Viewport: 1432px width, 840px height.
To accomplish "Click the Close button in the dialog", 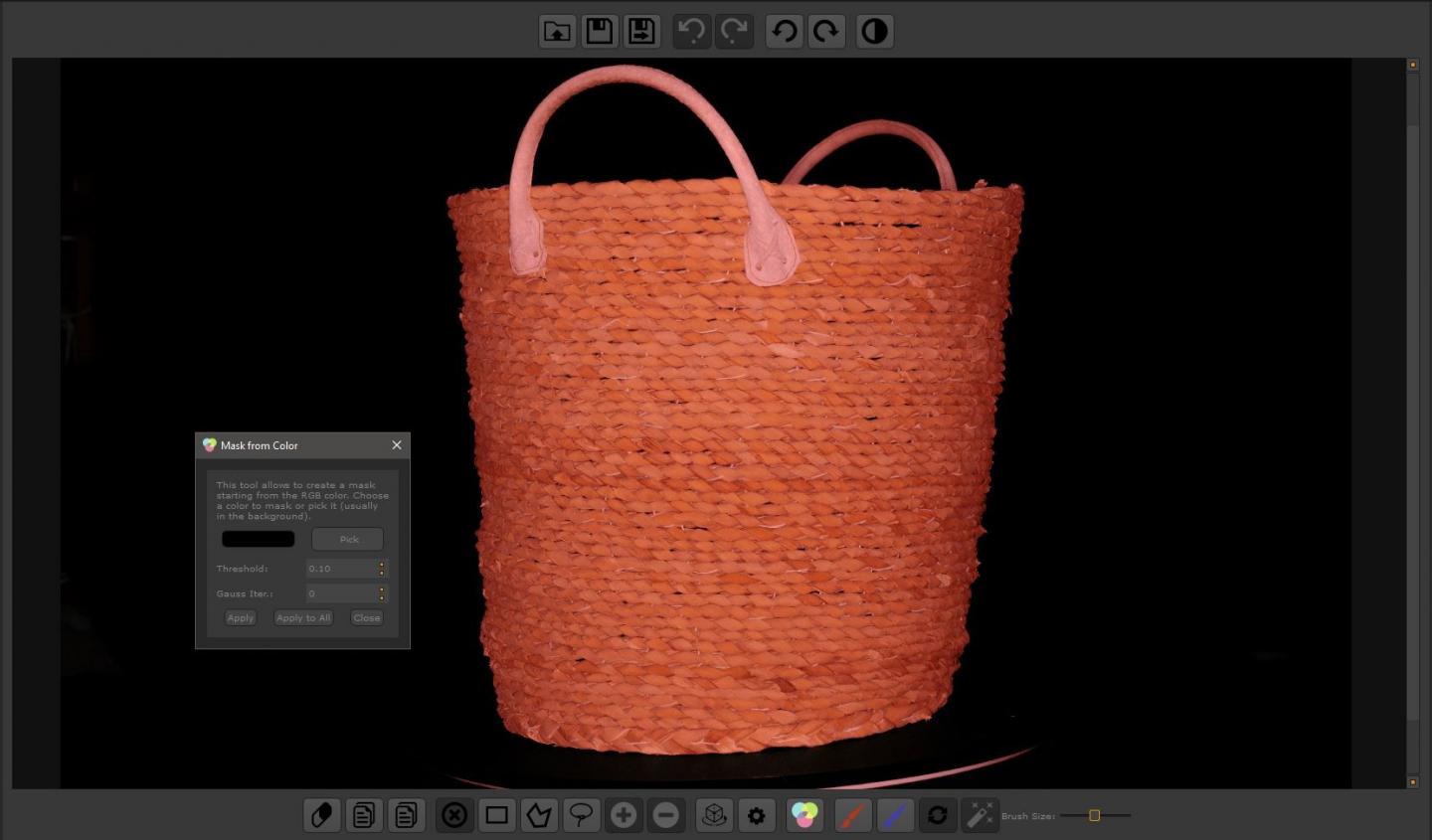I will 367,617.
